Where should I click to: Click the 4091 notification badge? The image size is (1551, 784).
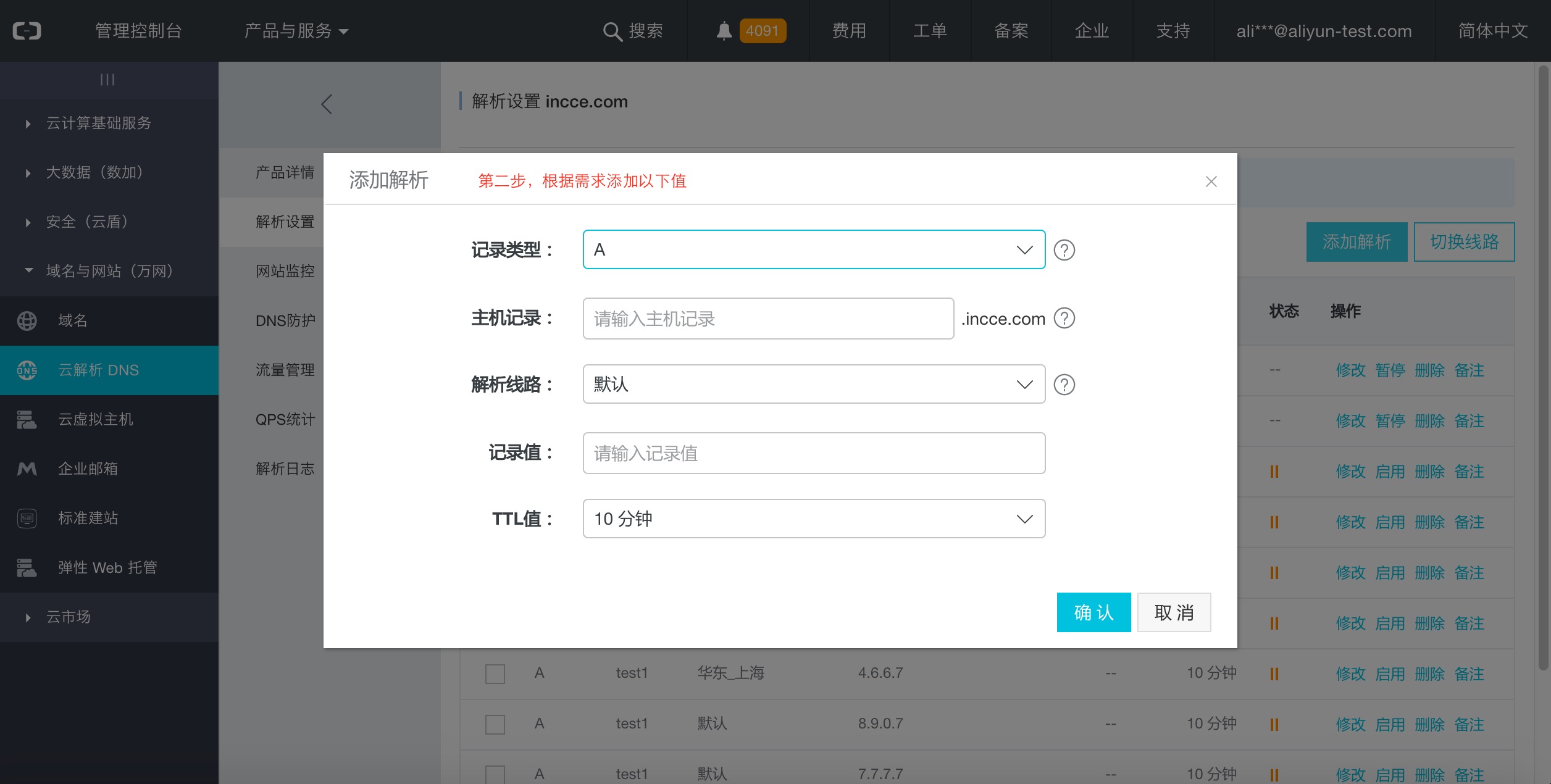click(763, 31)
